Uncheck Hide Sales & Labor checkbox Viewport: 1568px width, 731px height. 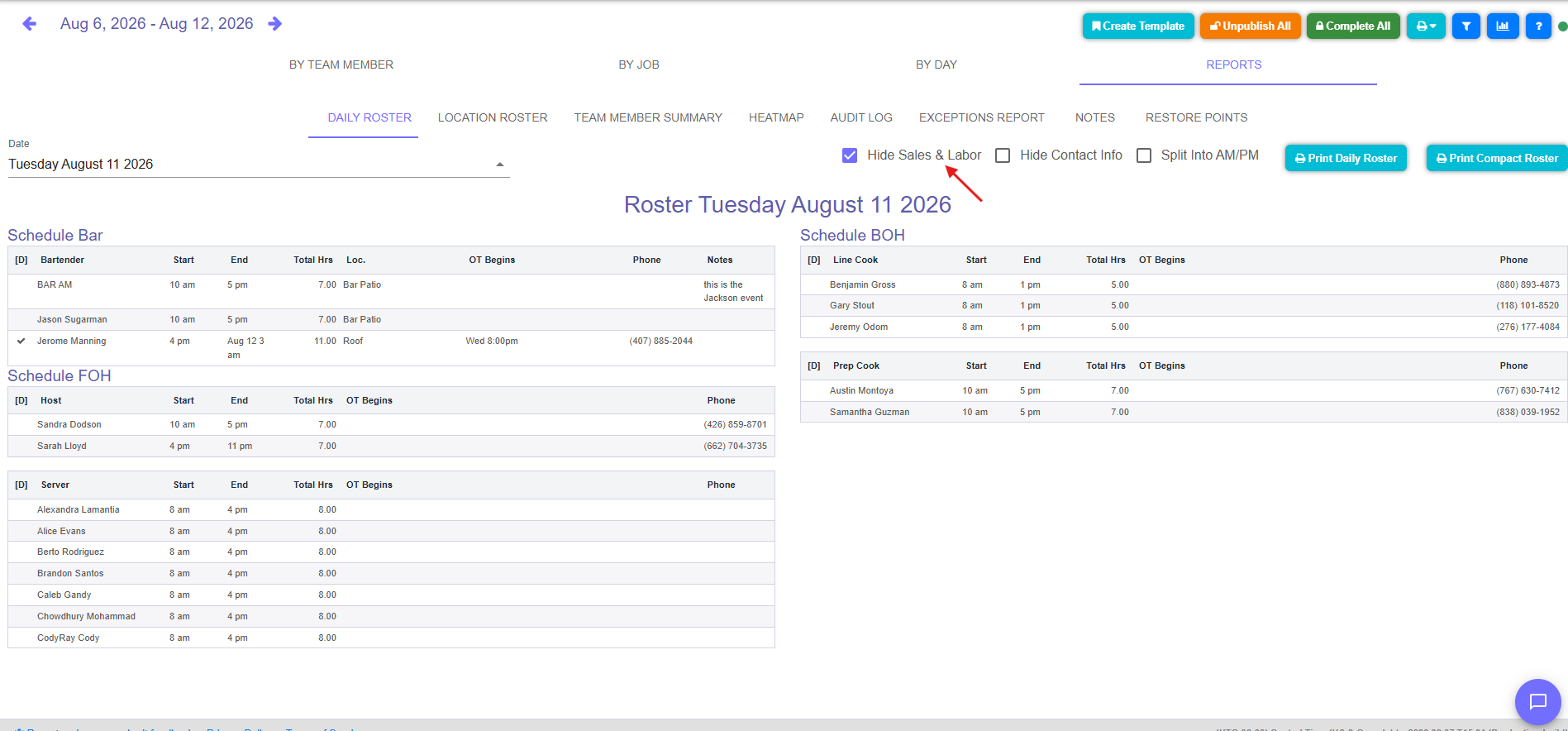(x=850, y=155)
